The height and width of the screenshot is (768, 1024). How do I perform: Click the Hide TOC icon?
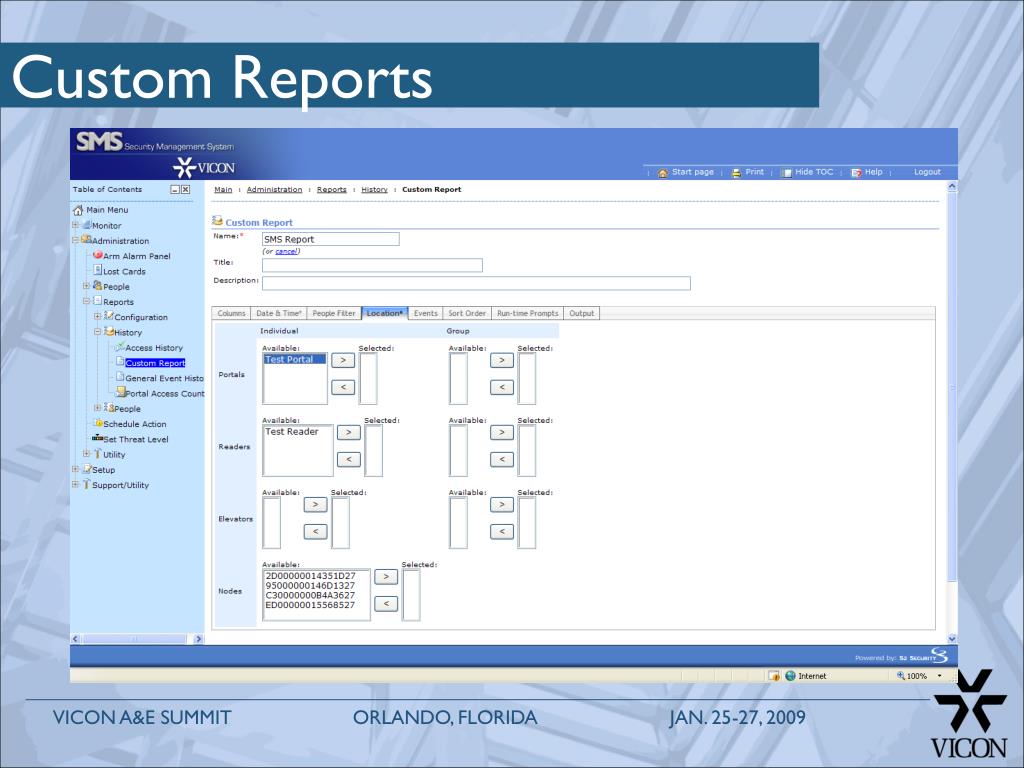pos(787,173)
